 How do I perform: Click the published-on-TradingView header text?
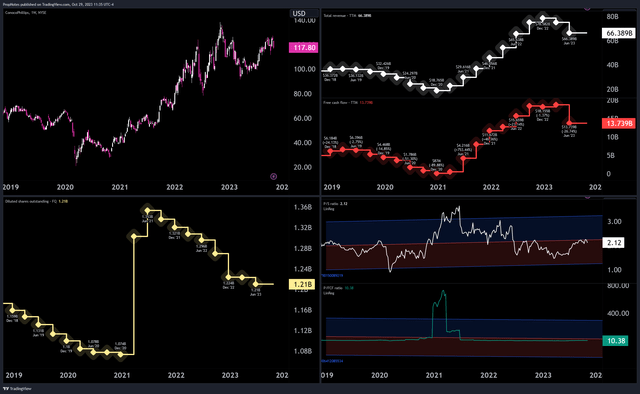[x=58, y=4]
